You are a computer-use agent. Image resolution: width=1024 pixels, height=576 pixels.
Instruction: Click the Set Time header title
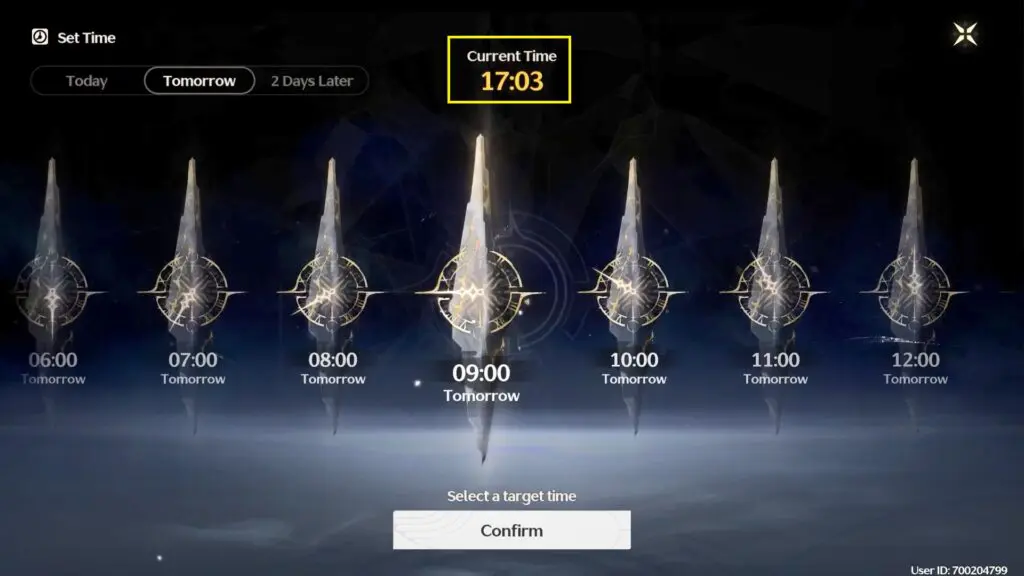click(86, 38)
